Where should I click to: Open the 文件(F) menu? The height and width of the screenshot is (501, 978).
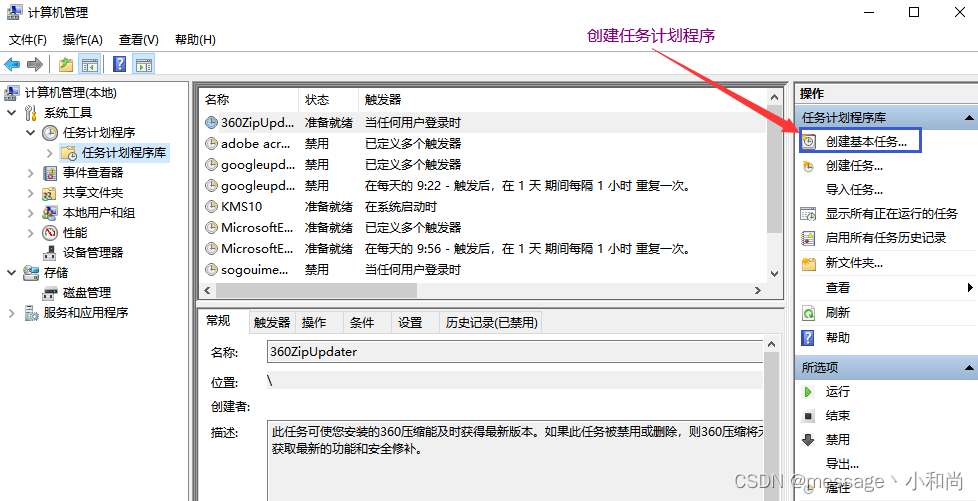click(x=28, y=40)
